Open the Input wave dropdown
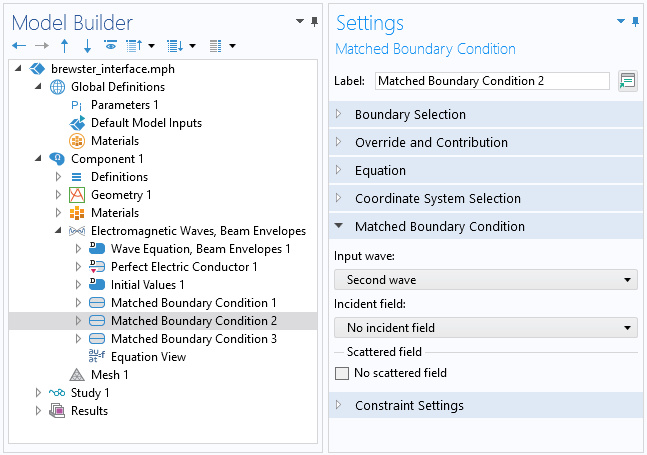 (x=486, y=280)
